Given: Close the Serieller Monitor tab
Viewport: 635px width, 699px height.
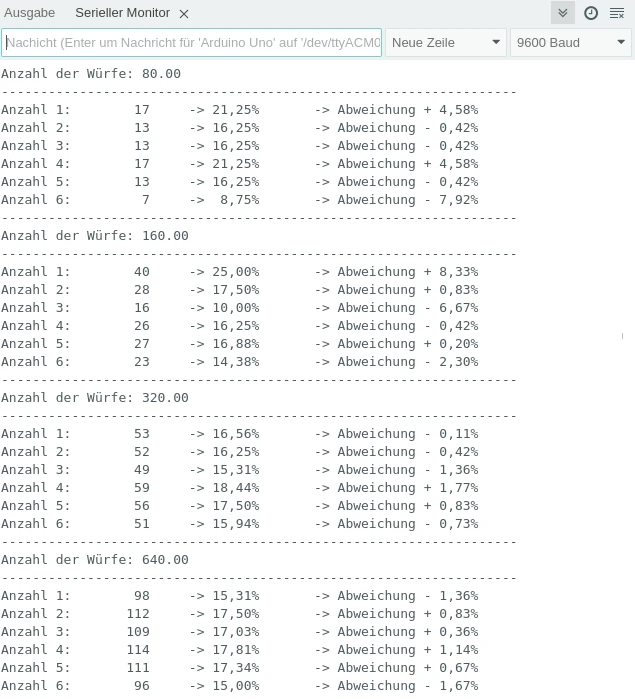Looking at the screenshot, I should click(184, 14).
